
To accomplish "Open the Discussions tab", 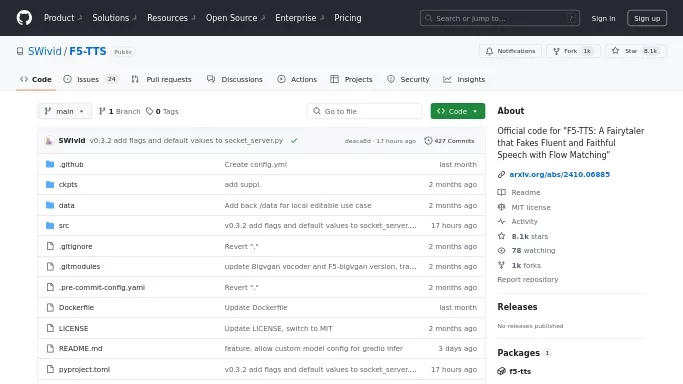I will coord(235,79).
